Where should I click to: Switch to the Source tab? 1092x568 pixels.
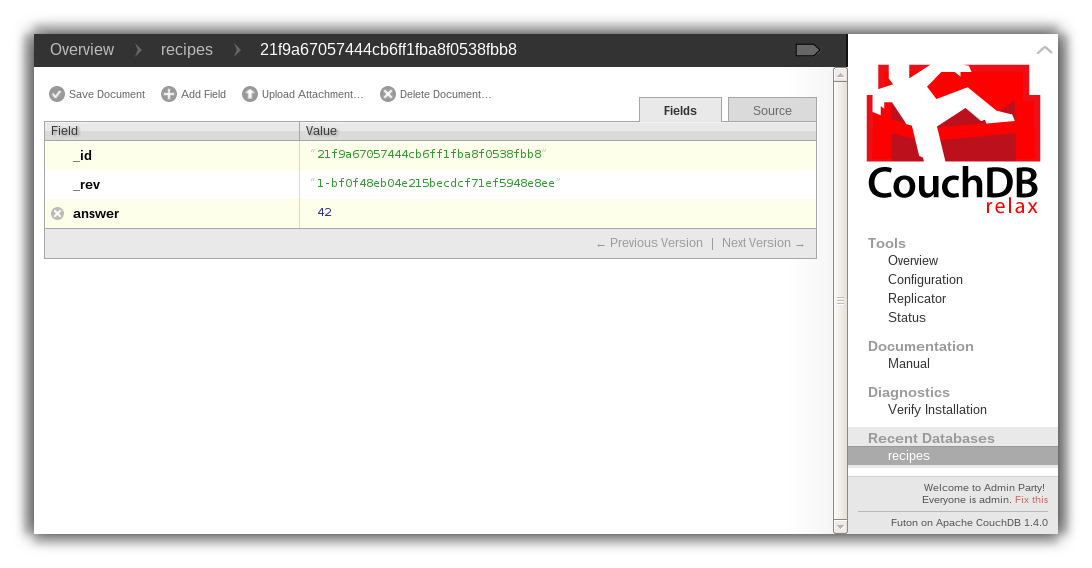pos(772,110)
